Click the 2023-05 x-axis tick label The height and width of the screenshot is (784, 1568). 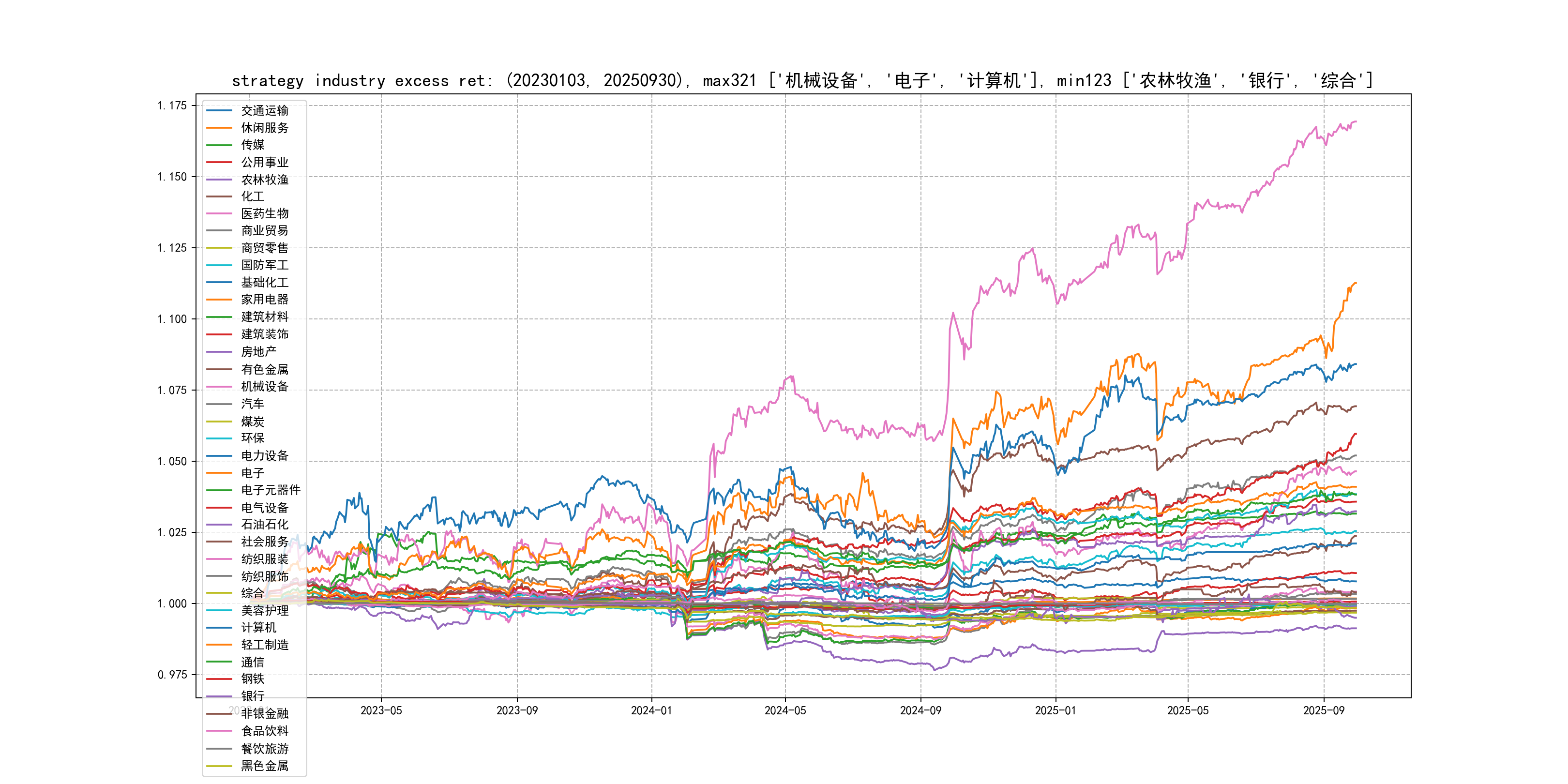point(381,711)
